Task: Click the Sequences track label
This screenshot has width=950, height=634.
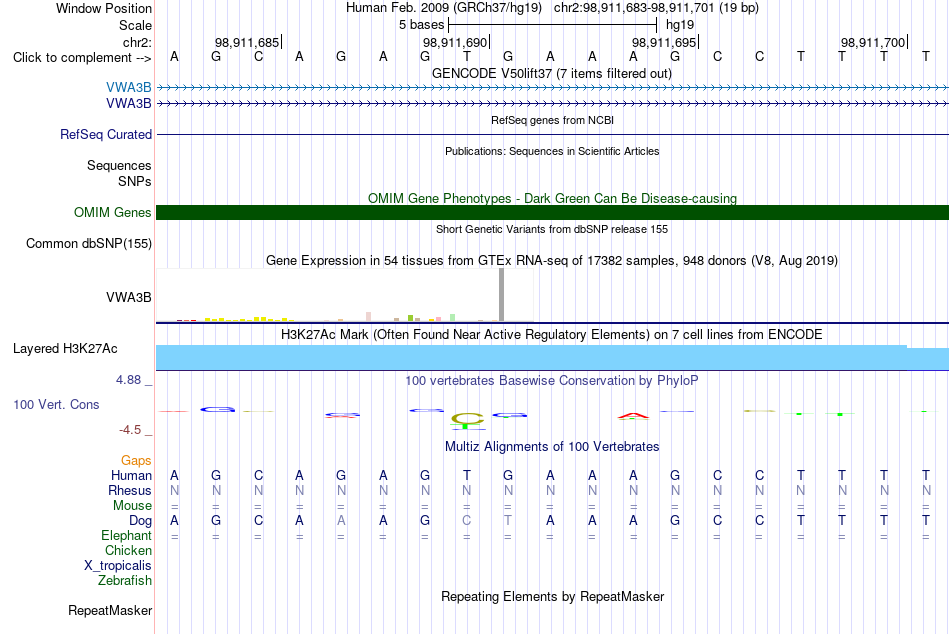Action: 119,165
